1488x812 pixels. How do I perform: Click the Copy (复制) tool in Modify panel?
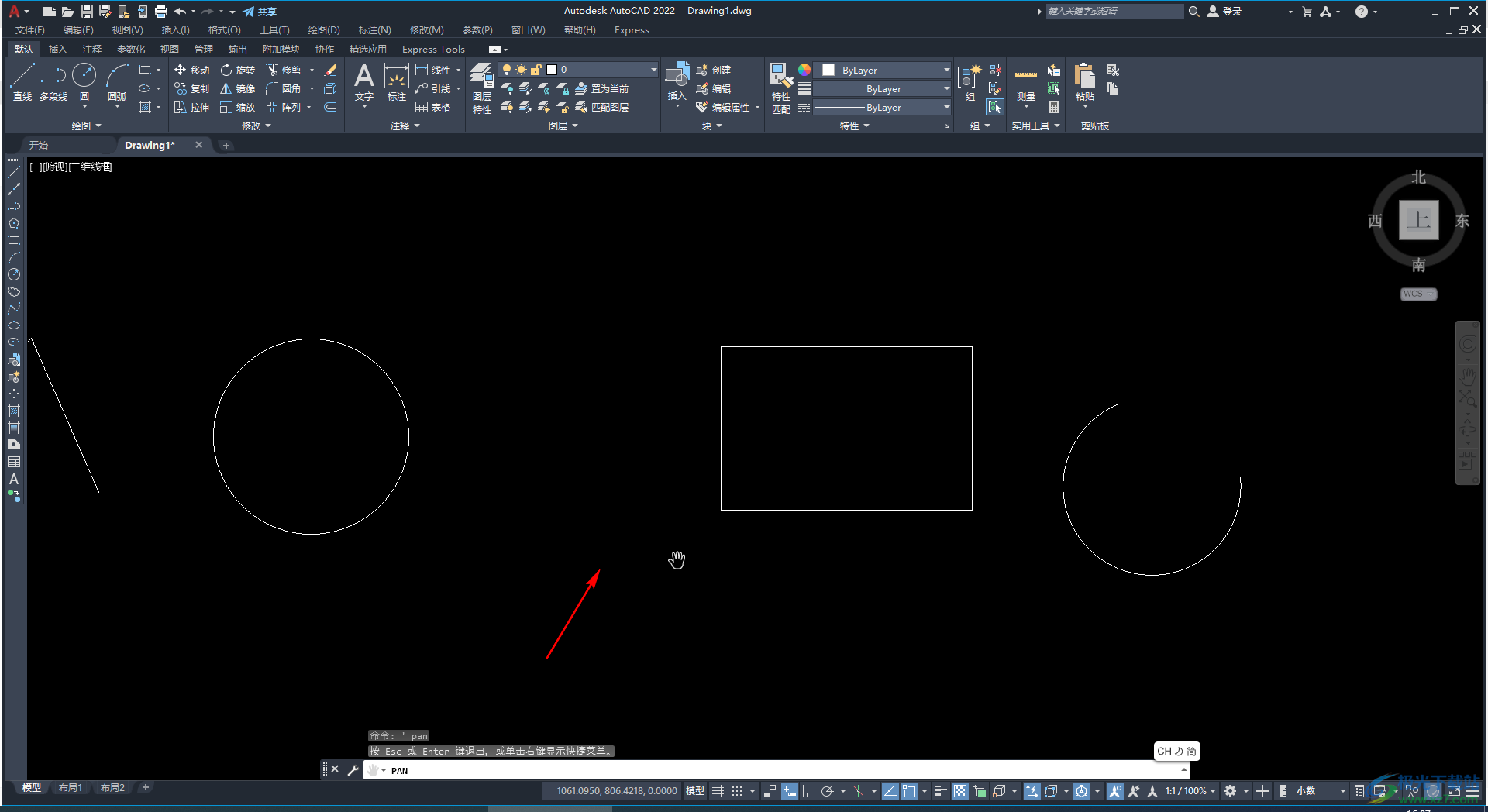point(191,88)
